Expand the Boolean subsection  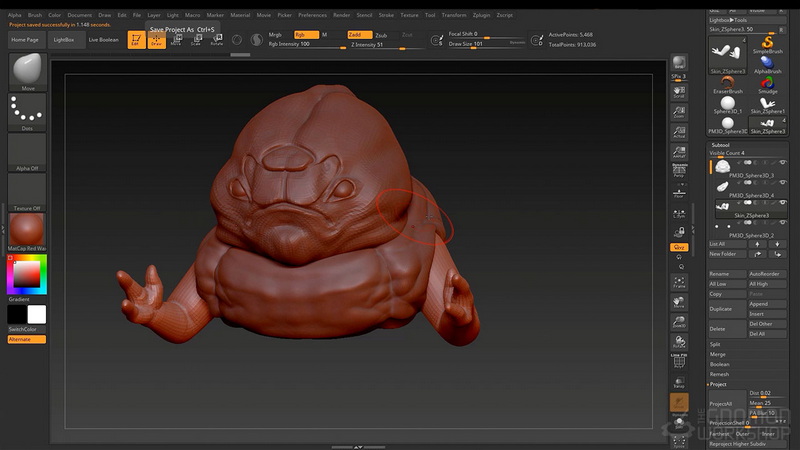pos(719,364)
